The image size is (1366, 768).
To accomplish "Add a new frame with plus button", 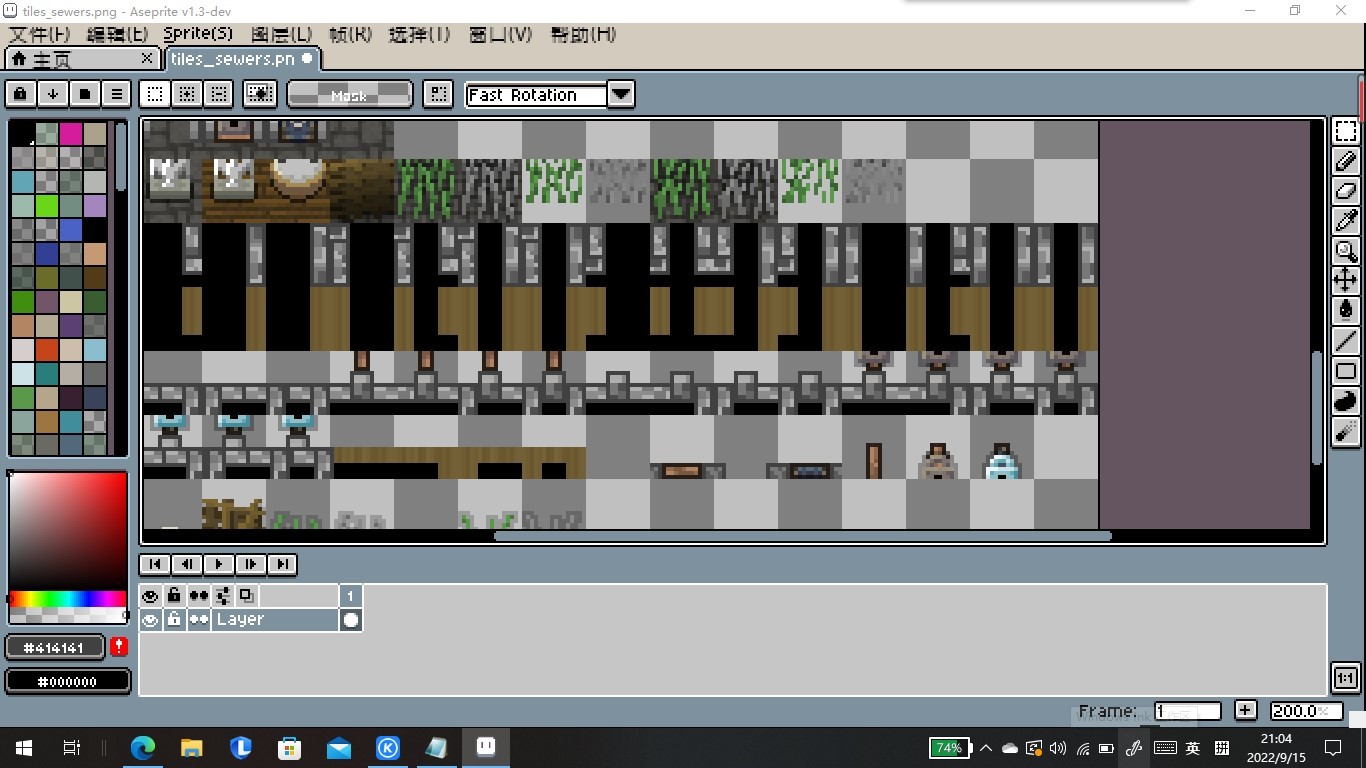I will tap(1245, 710).
